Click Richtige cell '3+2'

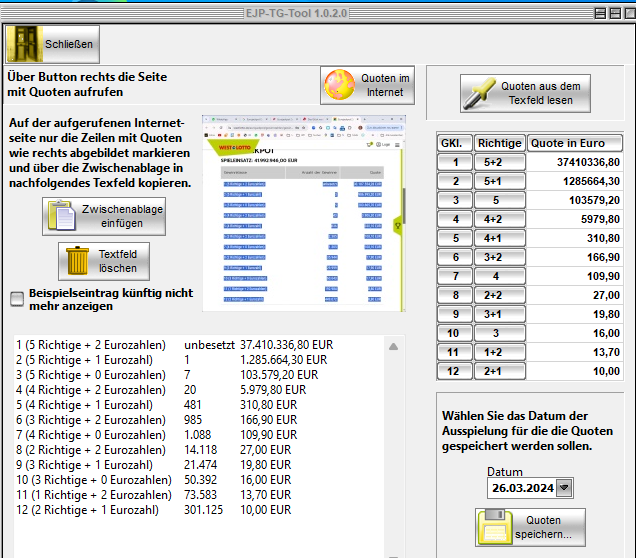500,257
